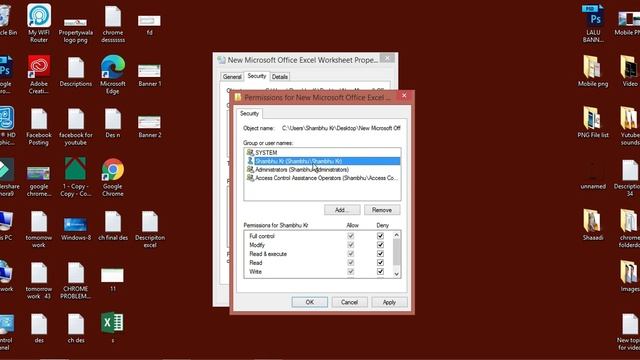
Task: Select Security tab in Permissions dialog
Action: [x=249, y=113]
